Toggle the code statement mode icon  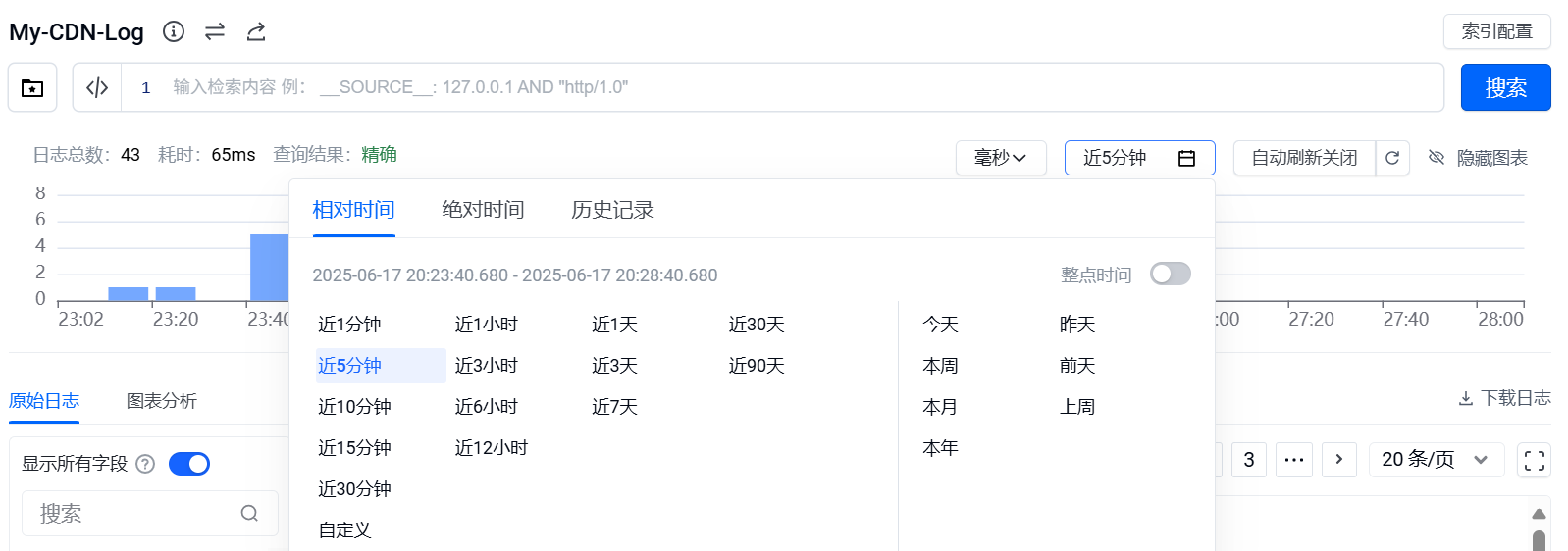tap(97, 88)
